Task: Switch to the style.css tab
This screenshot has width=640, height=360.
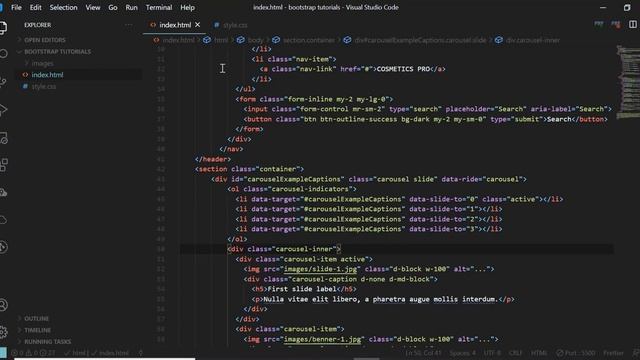Action: pyautogui.click(x=235, y=25)
